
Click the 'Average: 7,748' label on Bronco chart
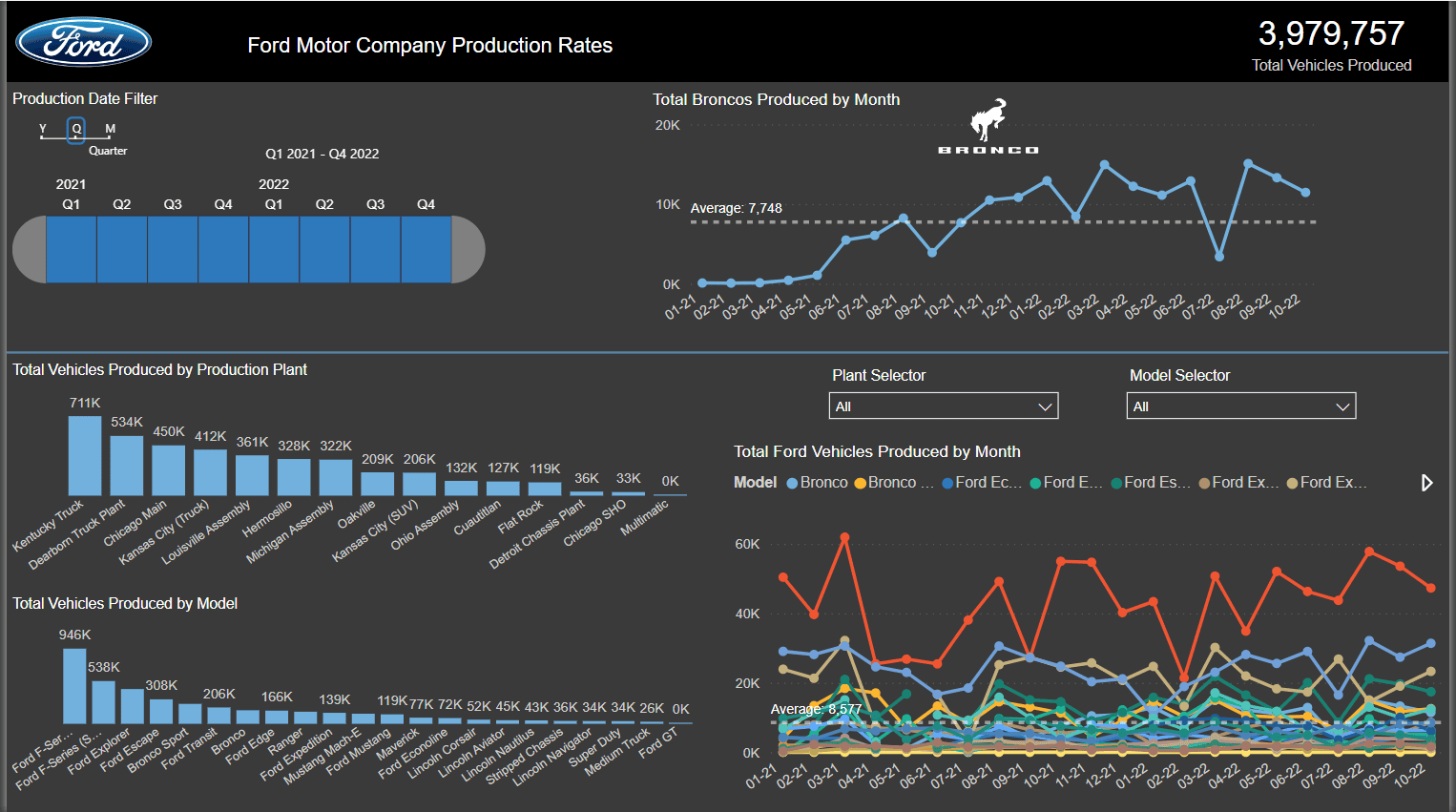coord(736,208)
